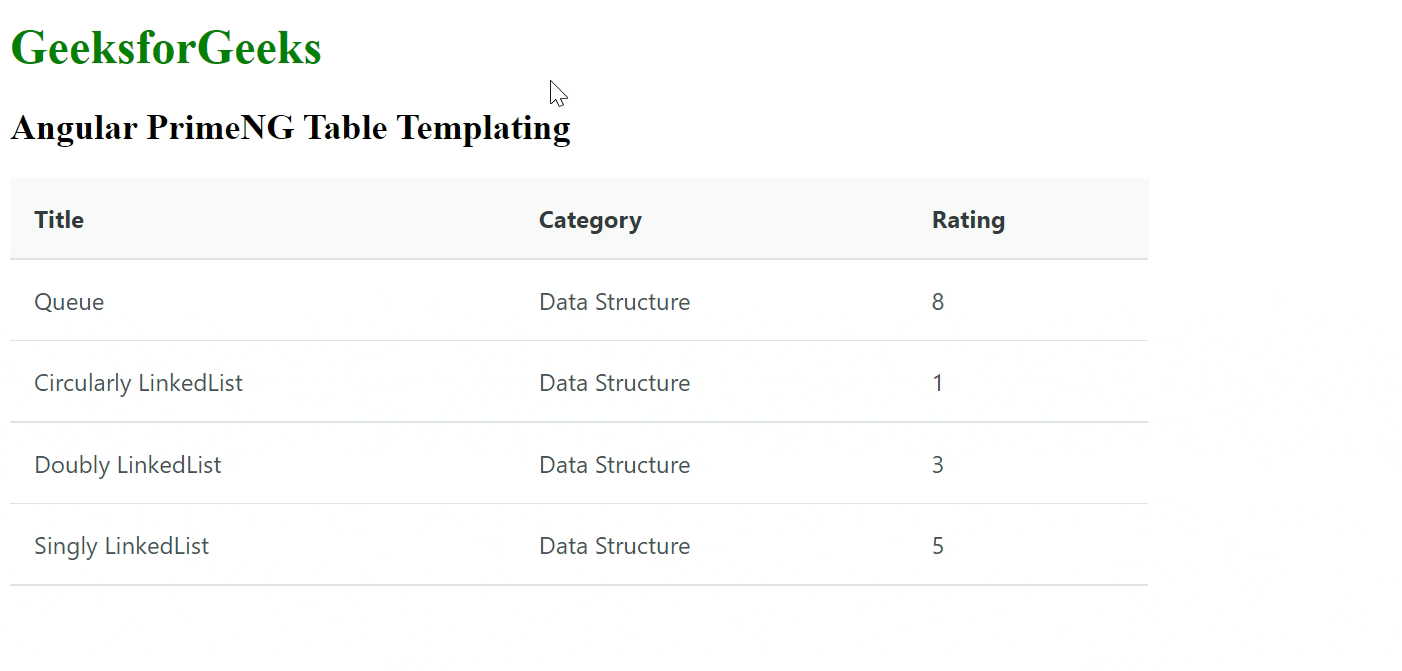Click rating 3 in Doubly LinkedList row
The height and width of the screenshot is (671, 1402).
(938, 465)
